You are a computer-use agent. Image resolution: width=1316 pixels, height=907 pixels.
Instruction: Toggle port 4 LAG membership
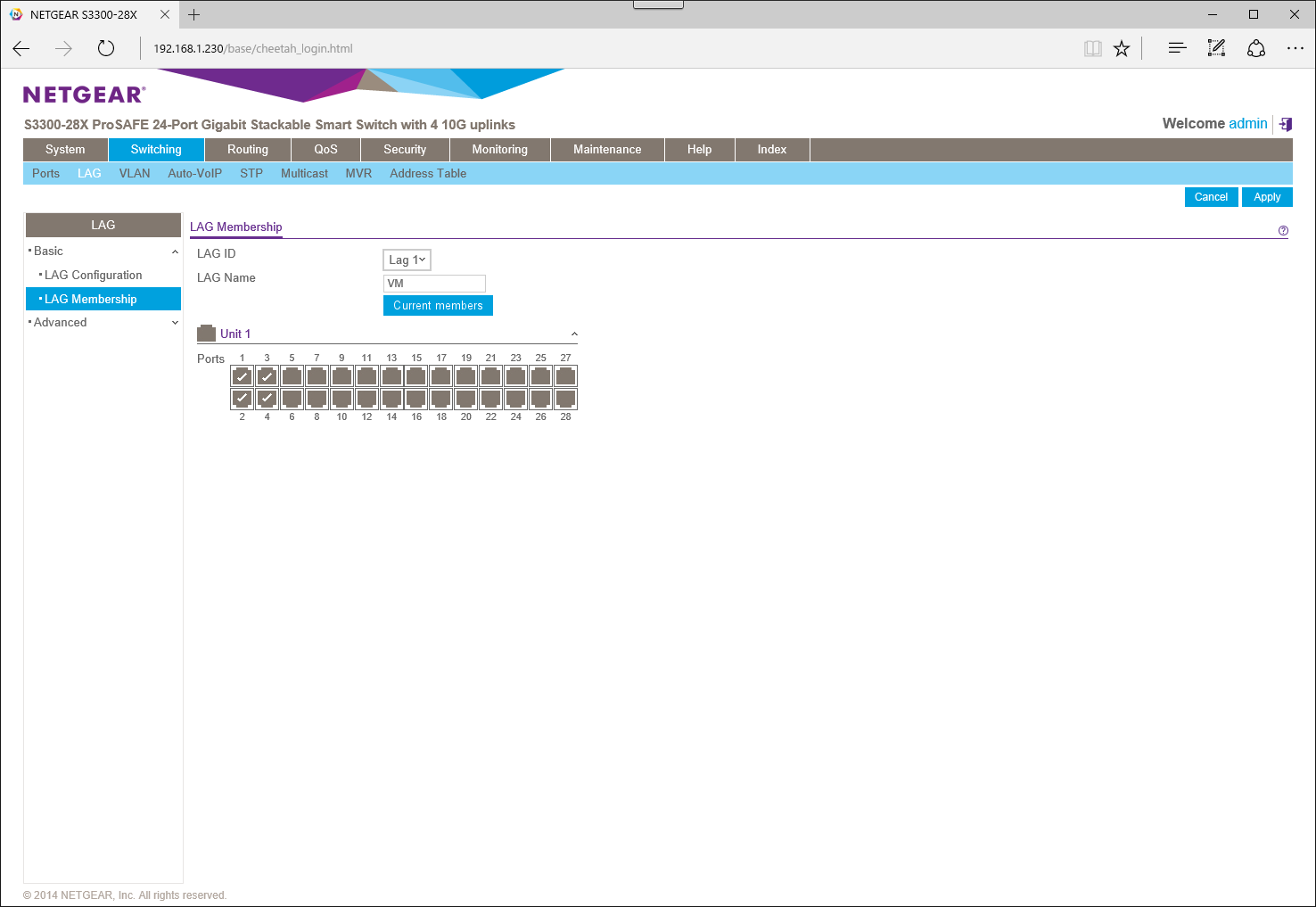267,399
